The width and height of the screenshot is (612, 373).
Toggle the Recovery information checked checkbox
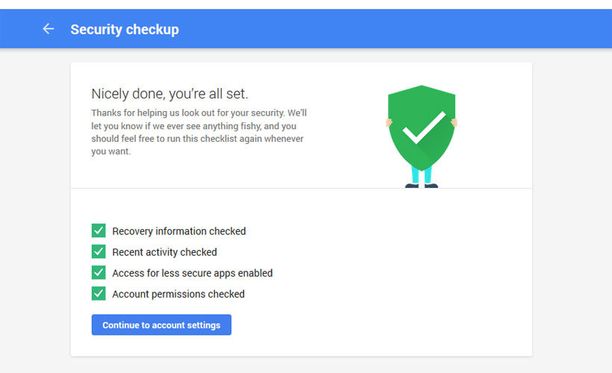pyautogui.click(x=99, y=231)
